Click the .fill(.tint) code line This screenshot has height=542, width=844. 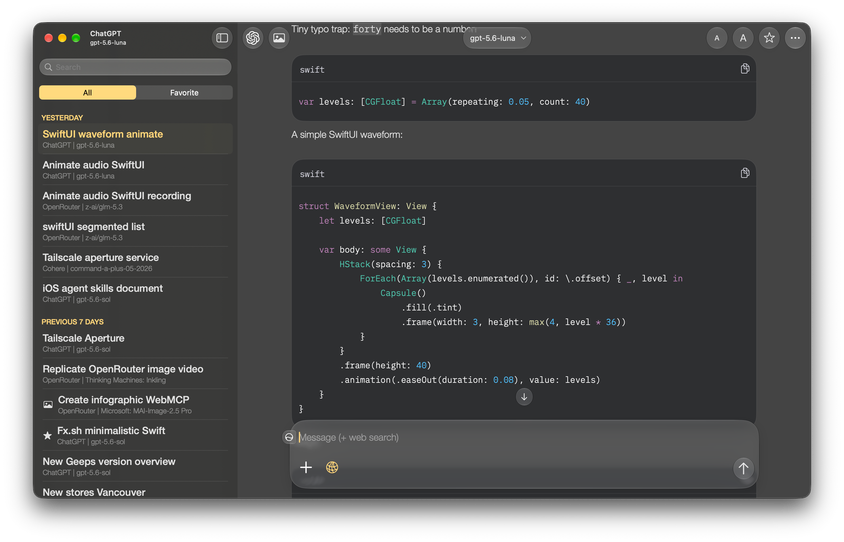431,307
